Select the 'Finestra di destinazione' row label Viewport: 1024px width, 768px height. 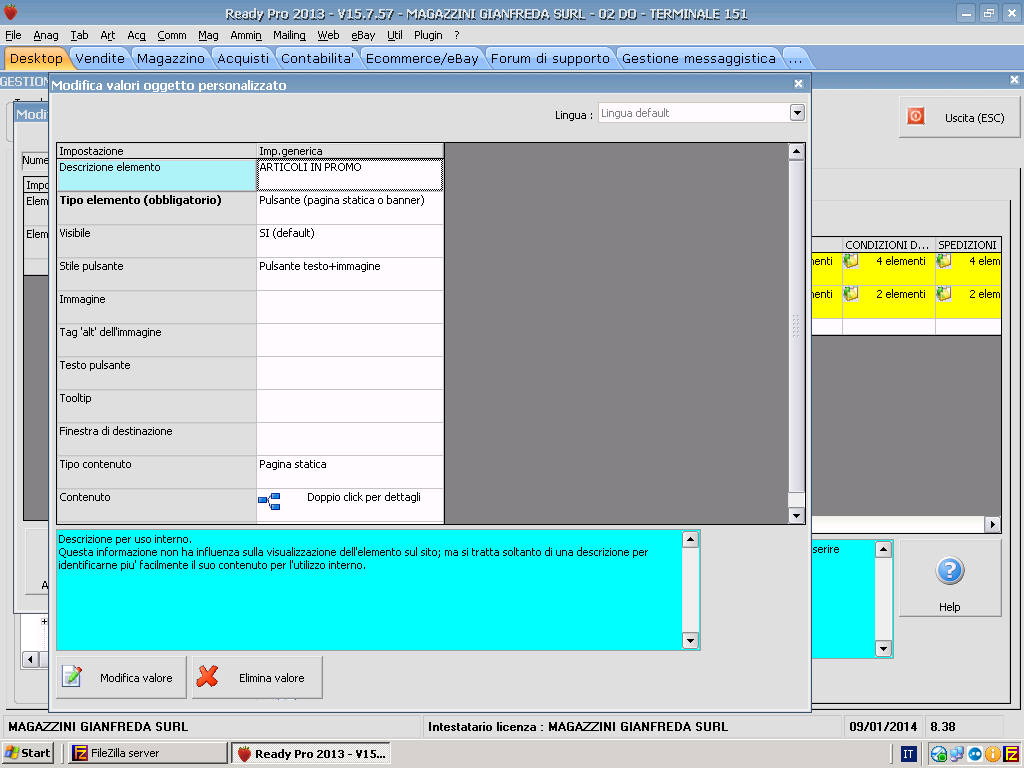pos(157,439)
